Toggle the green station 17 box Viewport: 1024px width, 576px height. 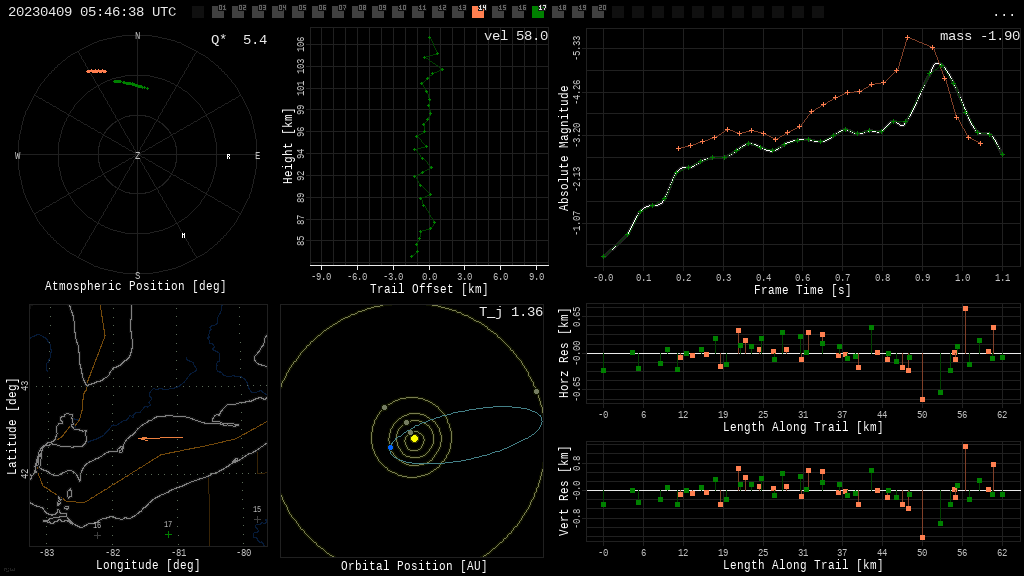[538, 12]
